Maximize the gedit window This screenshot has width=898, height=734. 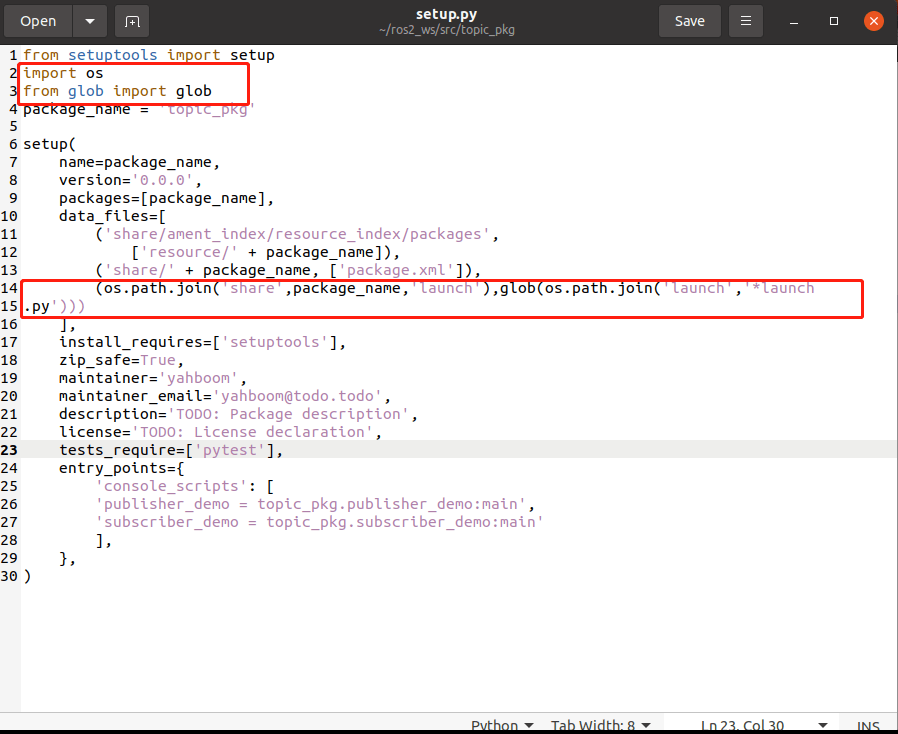point(834,21)
